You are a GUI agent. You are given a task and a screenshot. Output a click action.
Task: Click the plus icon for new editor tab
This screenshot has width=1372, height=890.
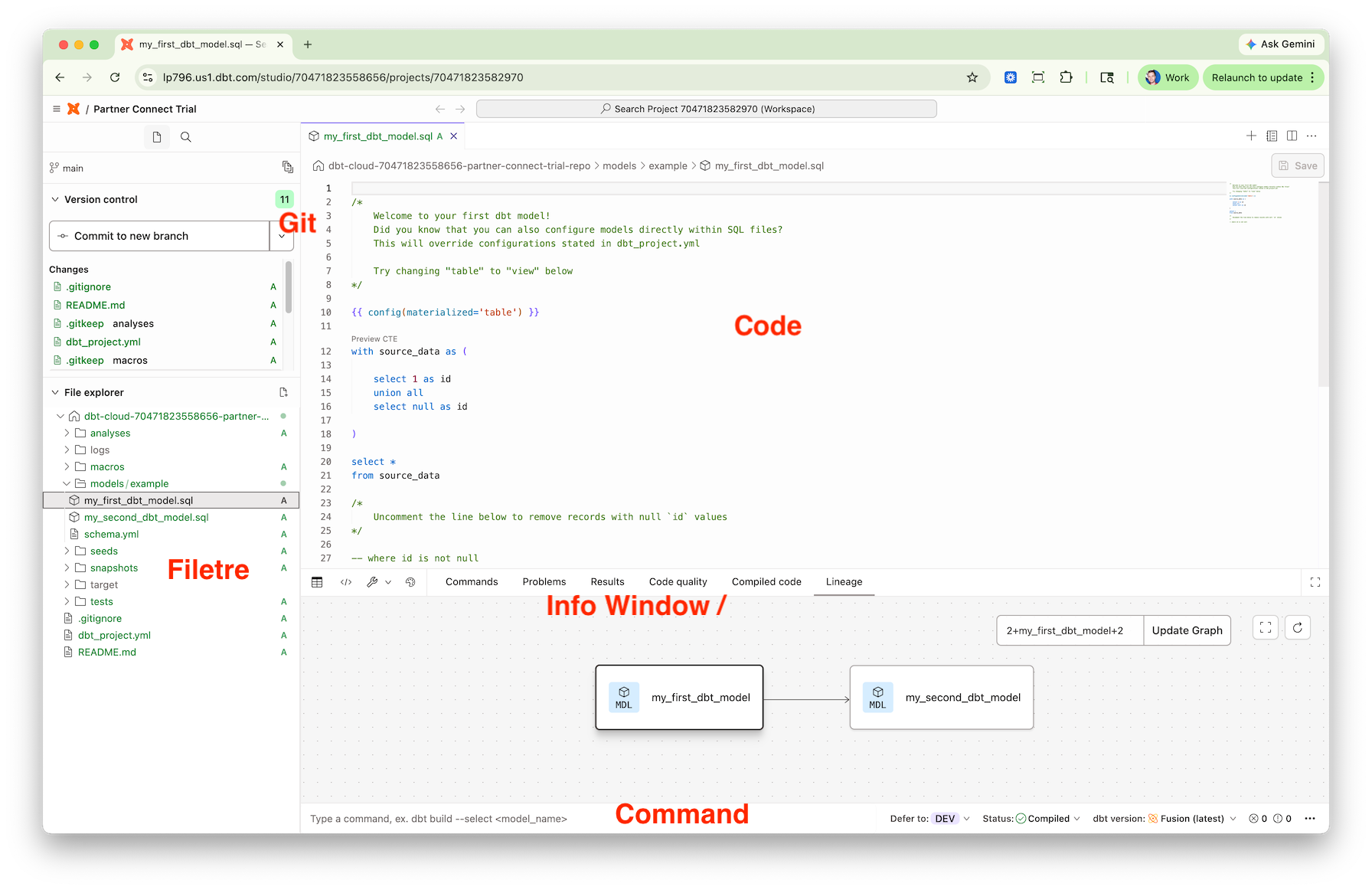pyautogui.click(x=1251, y=136)
